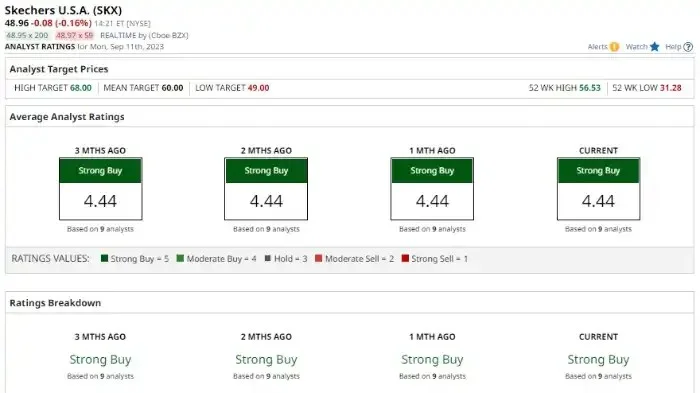Click the Alerts bell icon
Screen dimensions: 700x393
(614, 46)
